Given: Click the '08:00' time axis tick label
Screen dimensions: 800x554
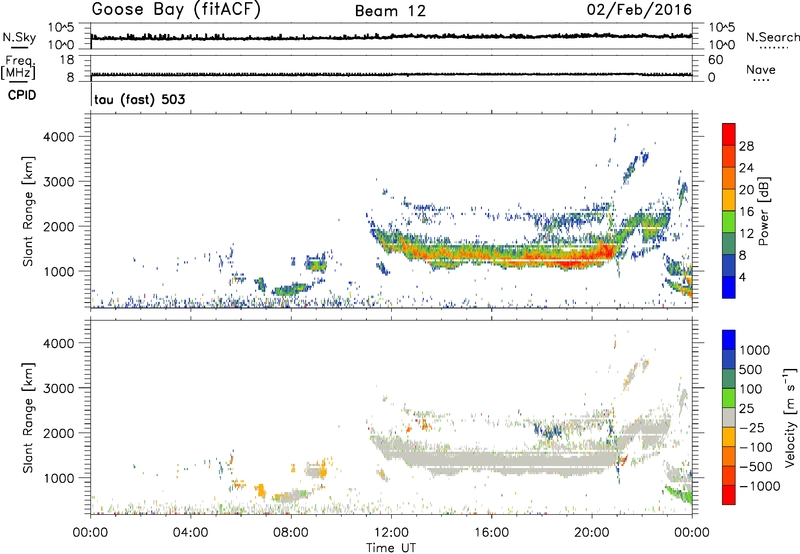Looking at the screenshot, I should [x=291, y=533].
